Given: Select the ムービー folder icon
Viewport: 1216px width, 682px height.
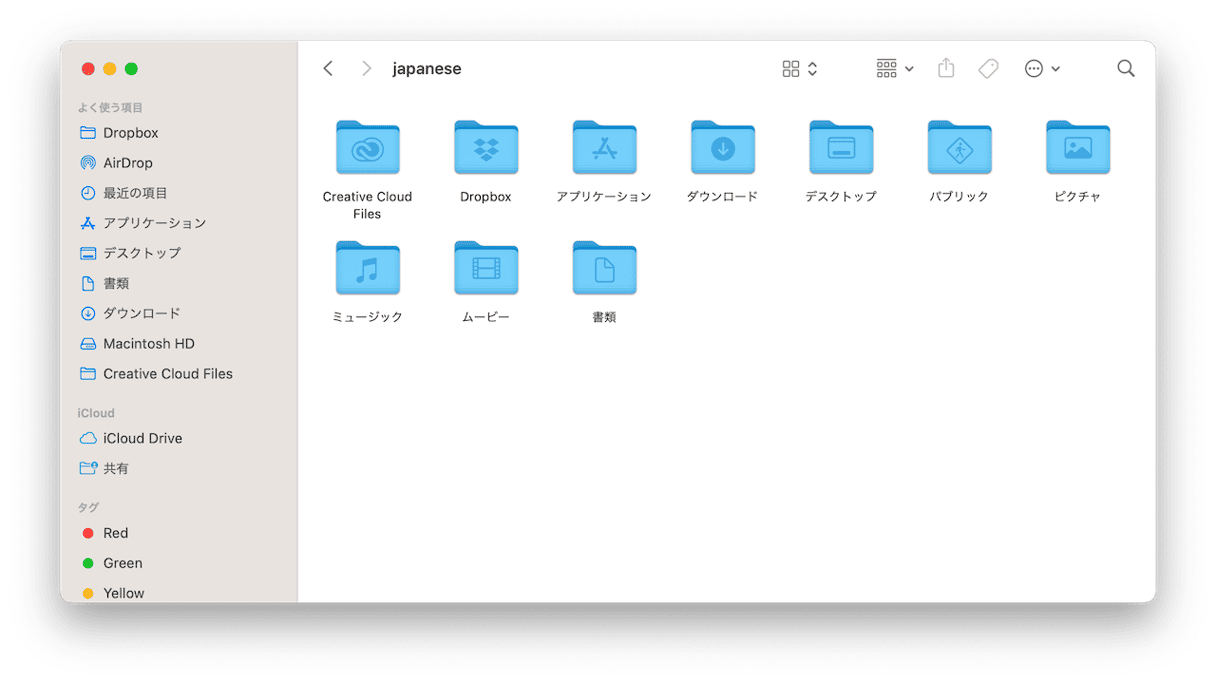Looking at the screenshot, I should 486,267.
